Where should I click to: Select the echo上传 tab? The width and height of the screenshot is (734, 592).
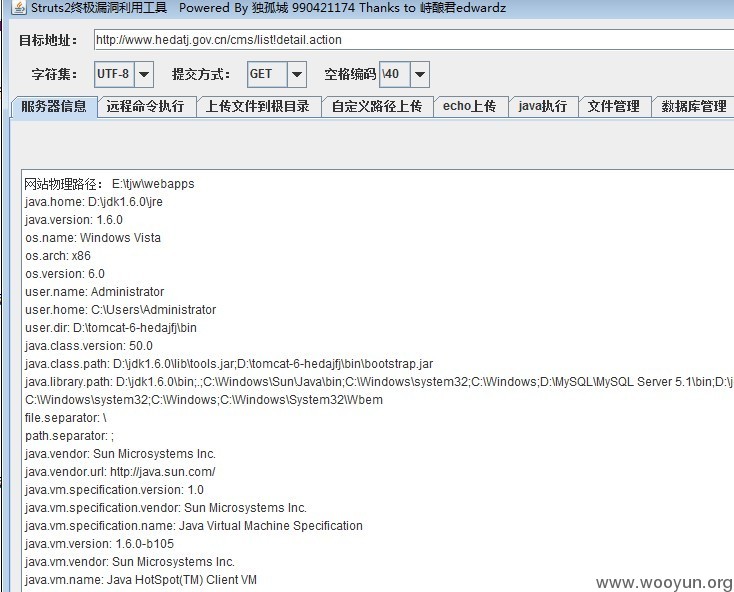(x=470, y=107)
